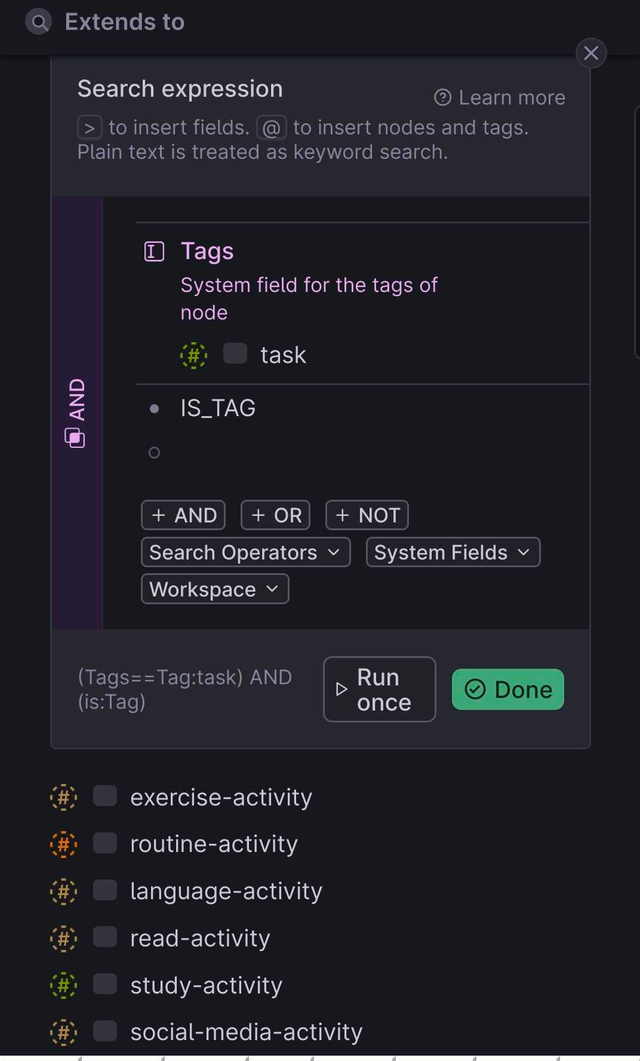Click the exercise-activity tag icon
640x1061 pixels.
(63, 797)
